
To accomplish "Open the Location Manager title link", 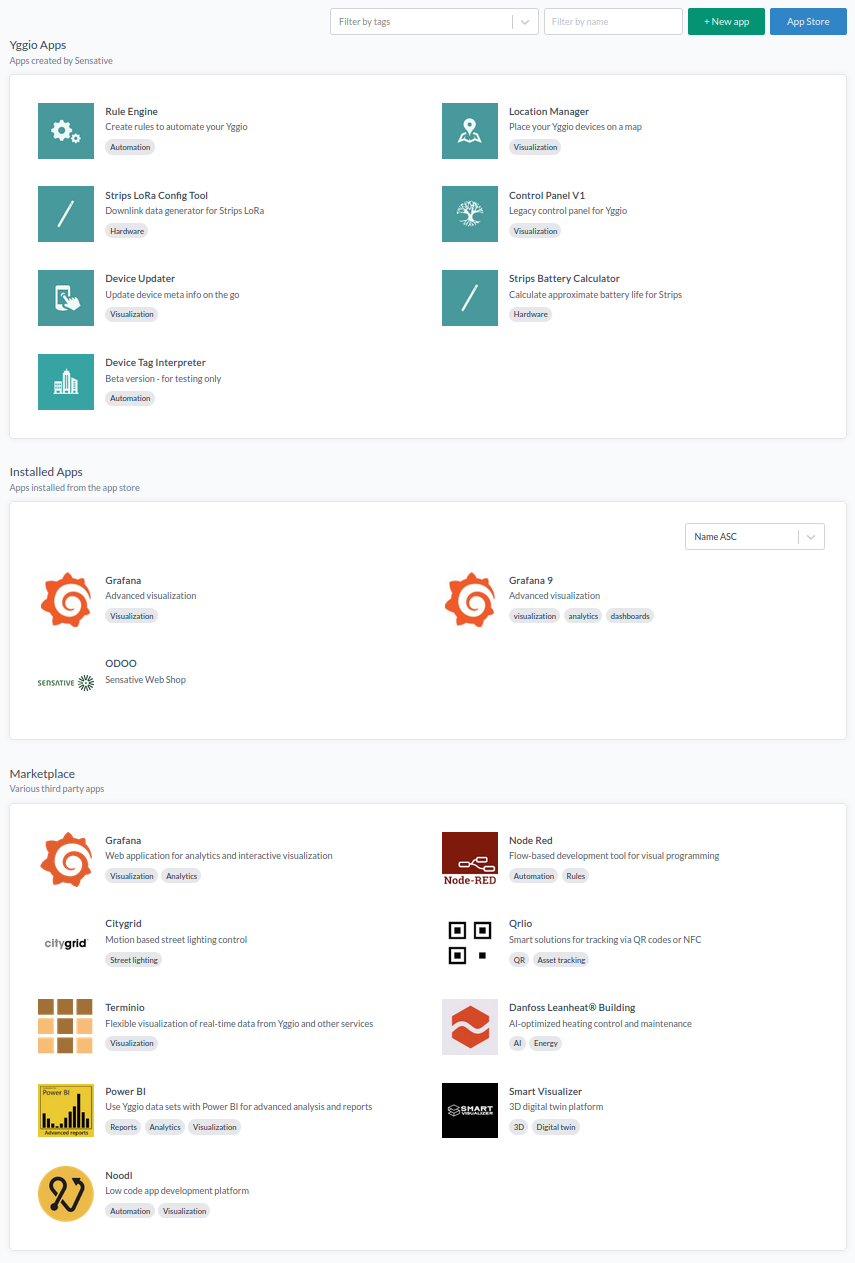I will click(x=549, y=112).
